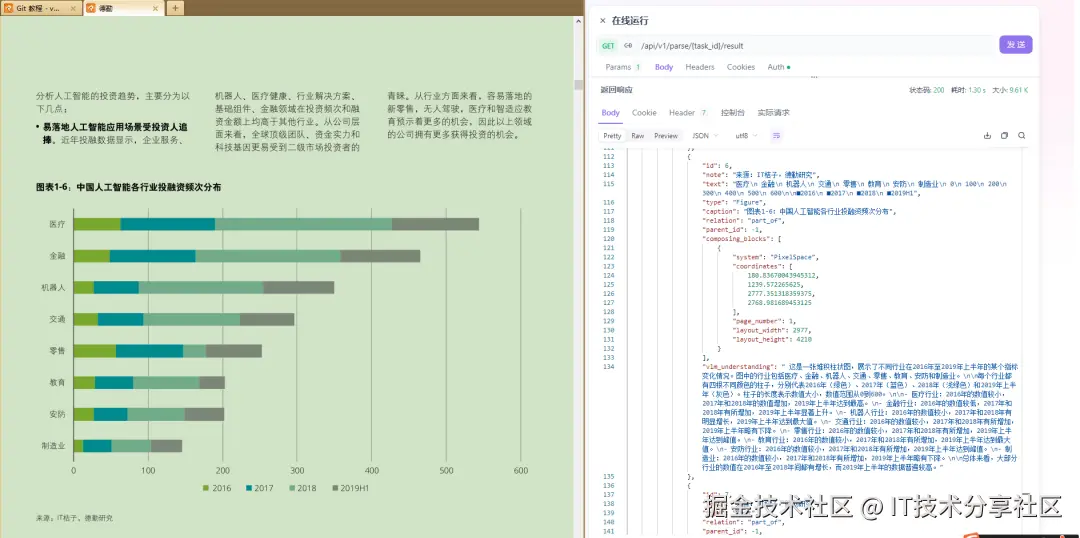Image resolution: width=1080 pixels, height=538 pixels.
Task: Click the "system": "PixelSpace" JSON line
Action: pyautogui.click(x=775, y=257)
